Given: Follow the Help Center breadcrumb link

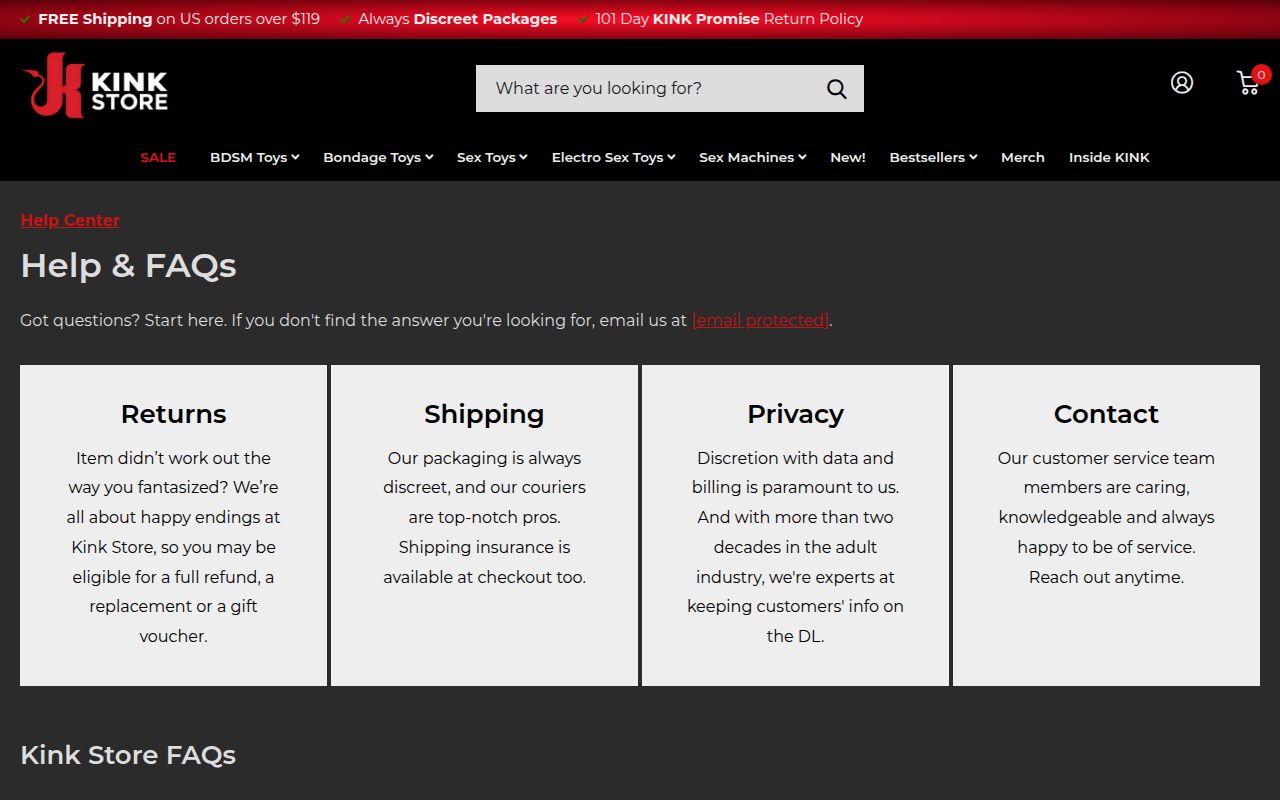Looking at the screenshot, I should [69, 220].
